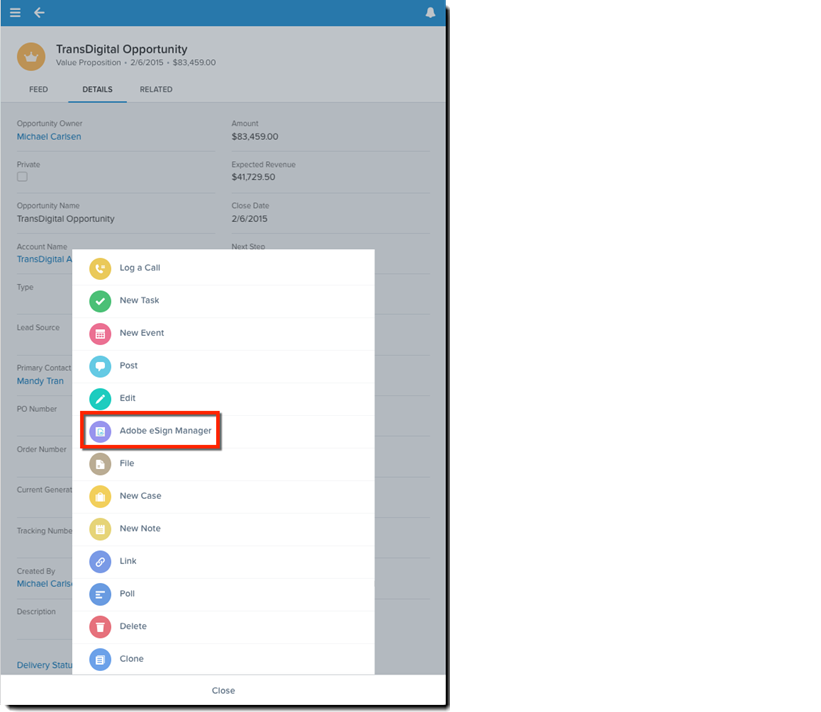Open the notifications bell
The height and width of the screenshot is (712, 821).
(430, 13)
